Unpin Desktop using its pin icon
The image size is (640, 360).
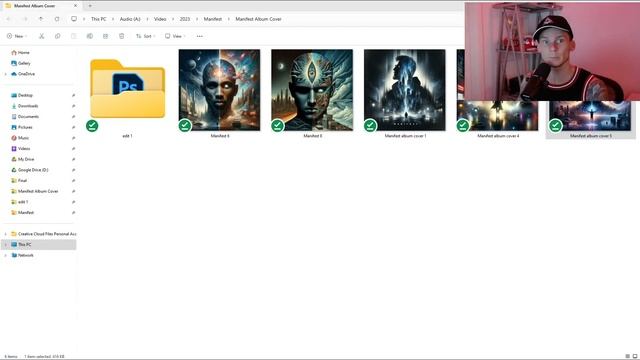click(73, 95)
